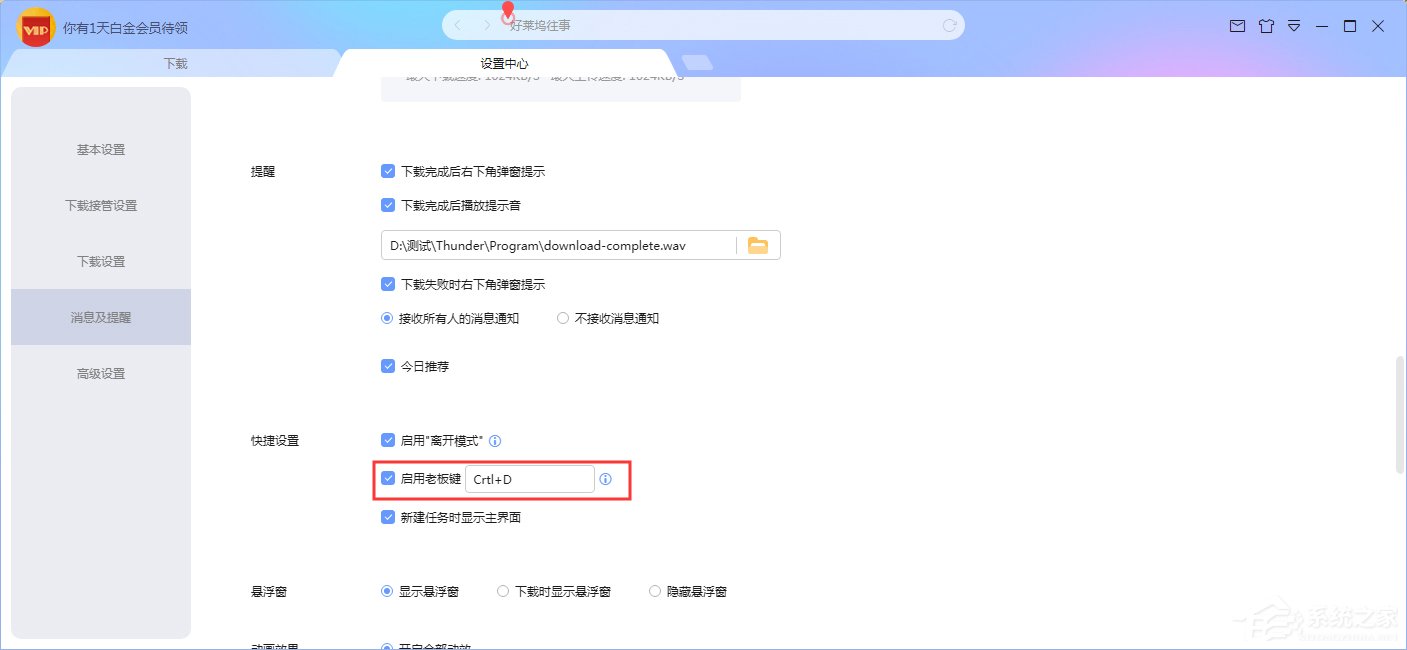Viewport: 1407px width, 650px height.
Task: Choose 隐藏悬浮窗 option
Action: pyautogui.click(x=654, y=591)
